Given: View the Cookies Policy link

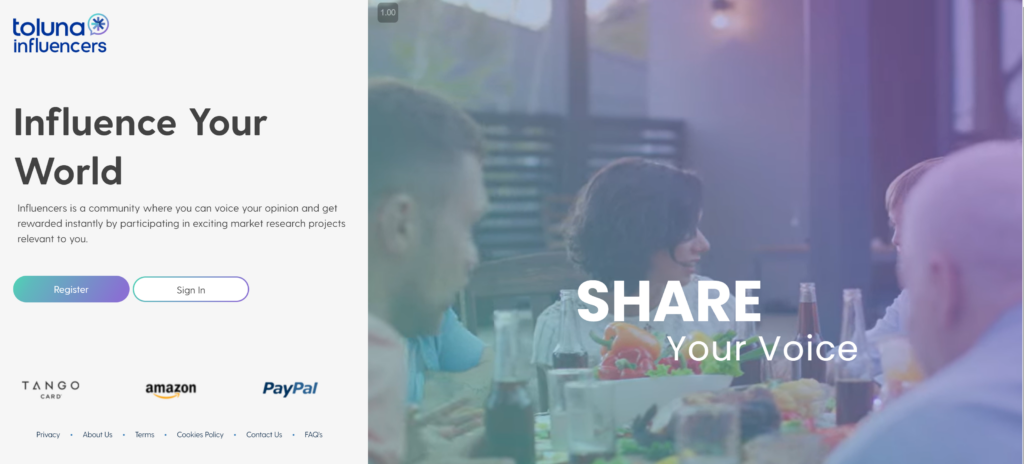Looking at the screenshot, I should click(200, 435).
